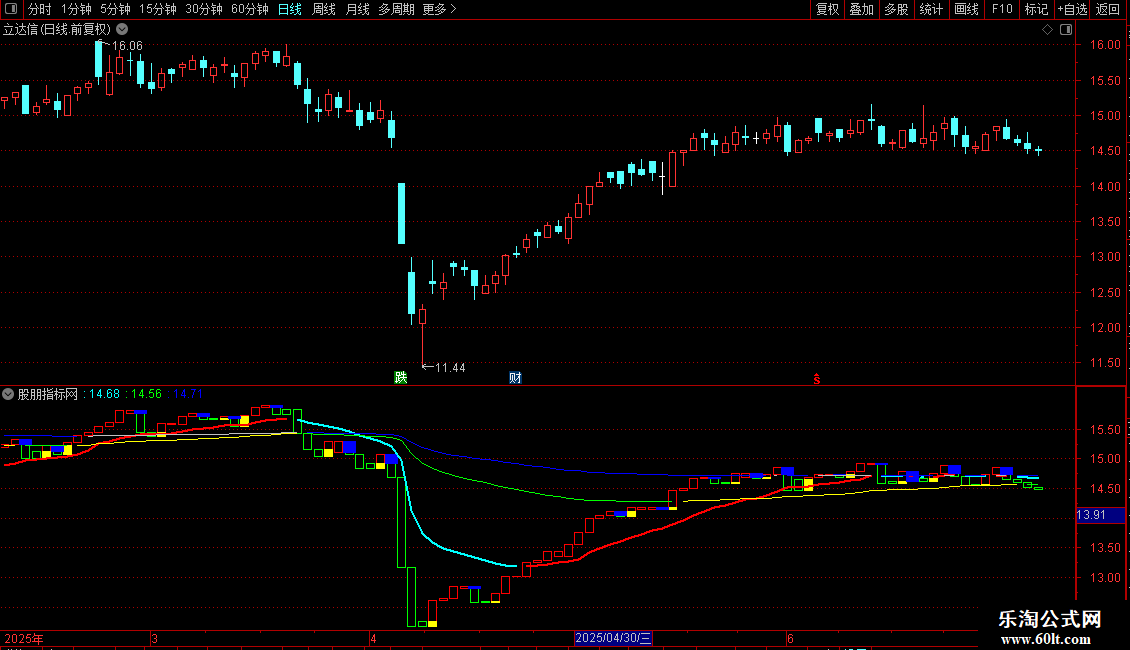Click the 16.06 high price label
The width and height of the screenshot is (1130, 650).
[x=127, y=46]
